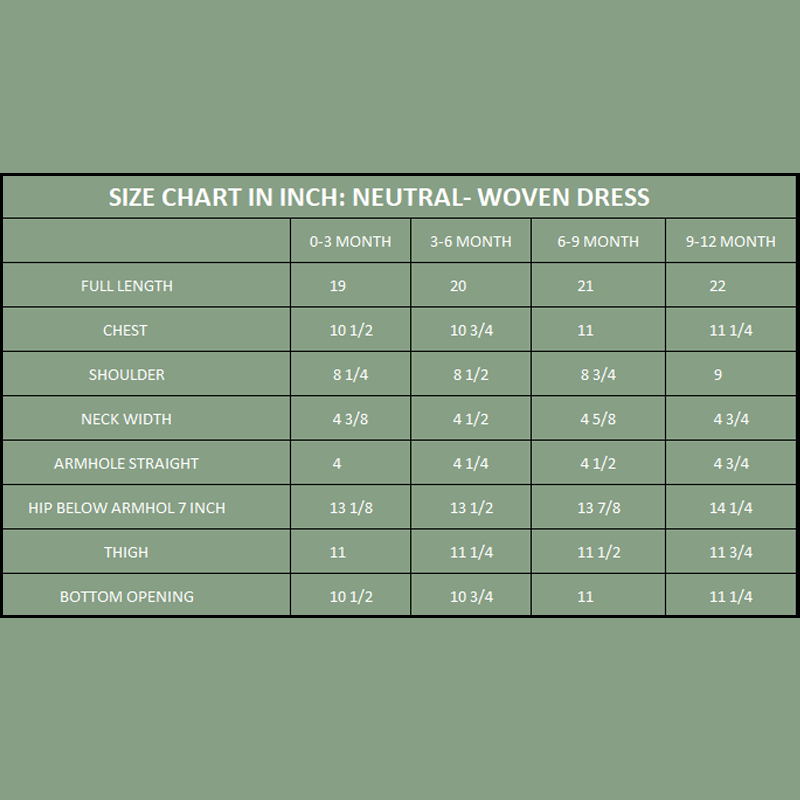Viewport: 800px width, 800px height.
Task: Select hip value 13 7/8 cell
Action: (x=599, y=508)
